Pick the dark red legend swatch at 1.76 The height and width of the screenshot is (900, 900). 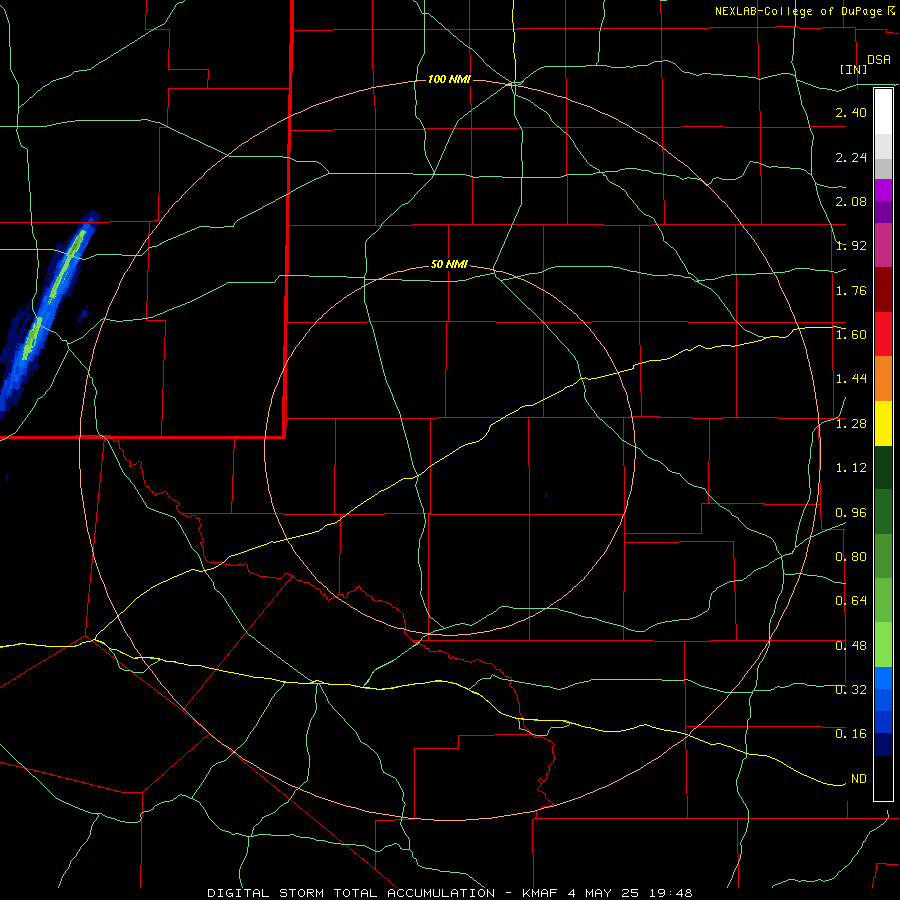coord(883,290)
